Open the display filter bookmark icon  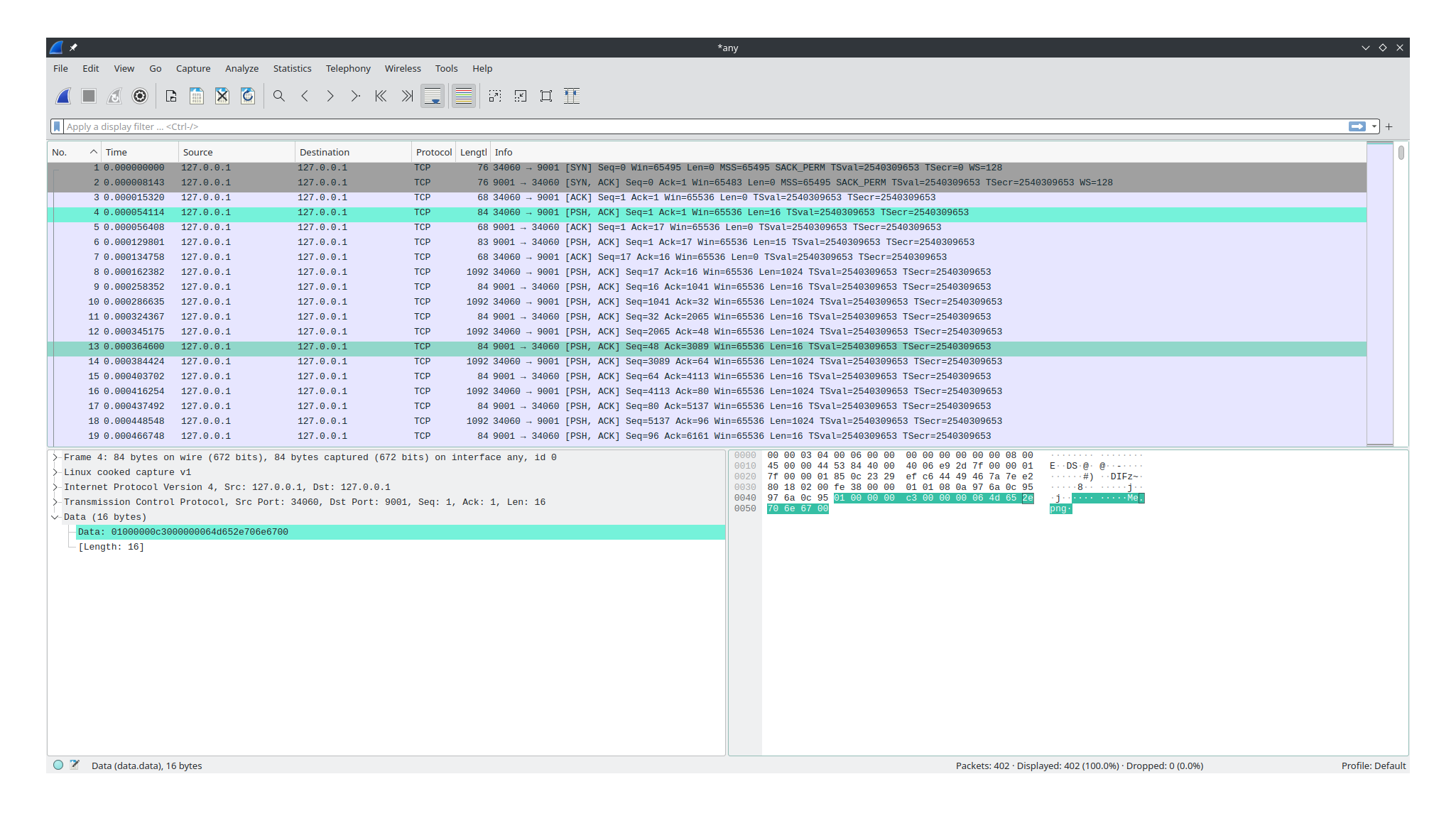[57, 126]
